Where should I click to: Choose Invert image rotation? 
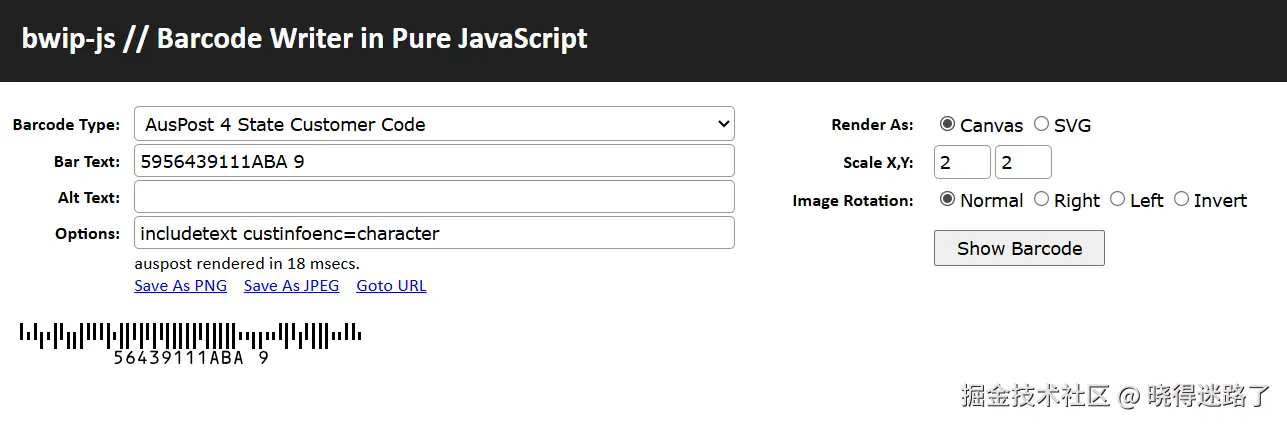click(x=1181, y=199)
